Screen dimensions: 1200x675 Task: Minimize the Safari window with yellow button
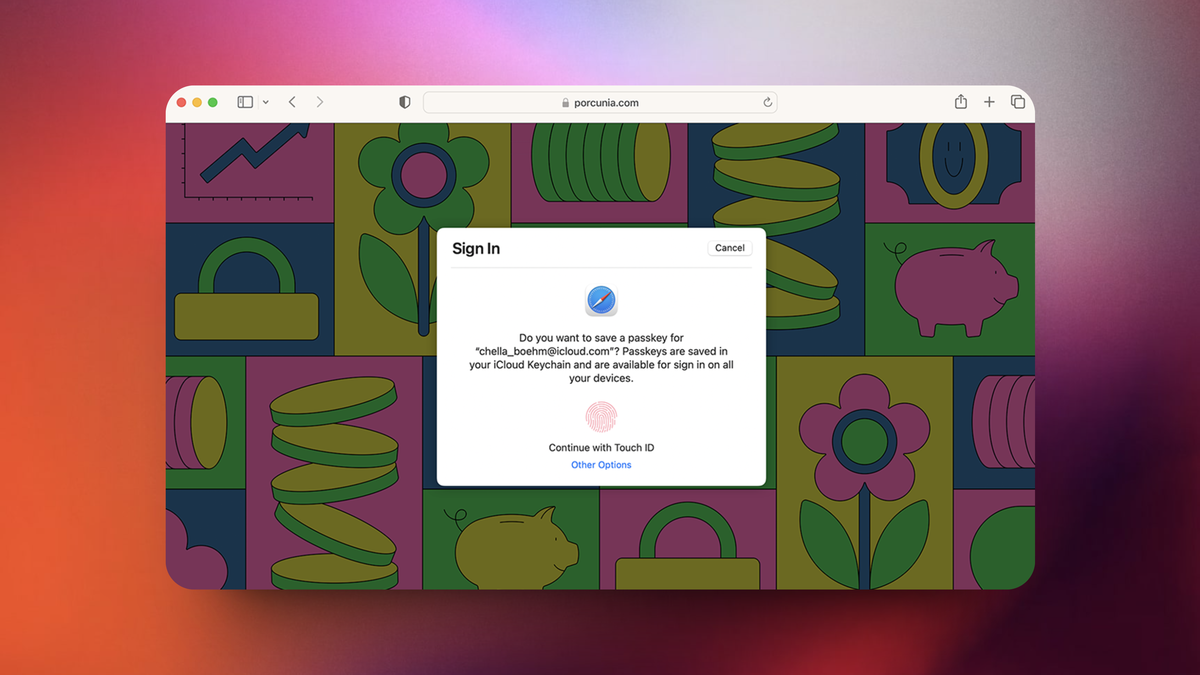pos(197,102)
